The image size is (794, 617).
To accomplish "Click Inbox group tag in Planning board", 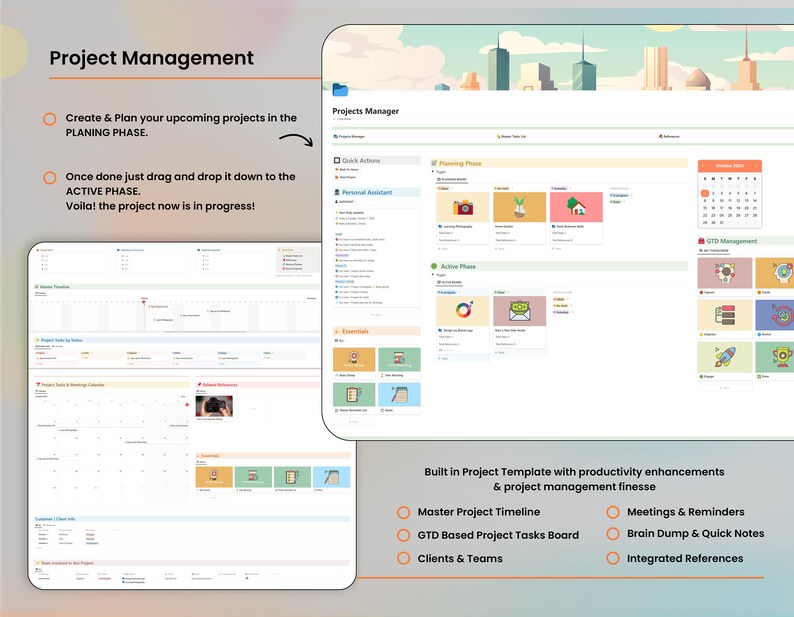I will click(x=444, y=188).
